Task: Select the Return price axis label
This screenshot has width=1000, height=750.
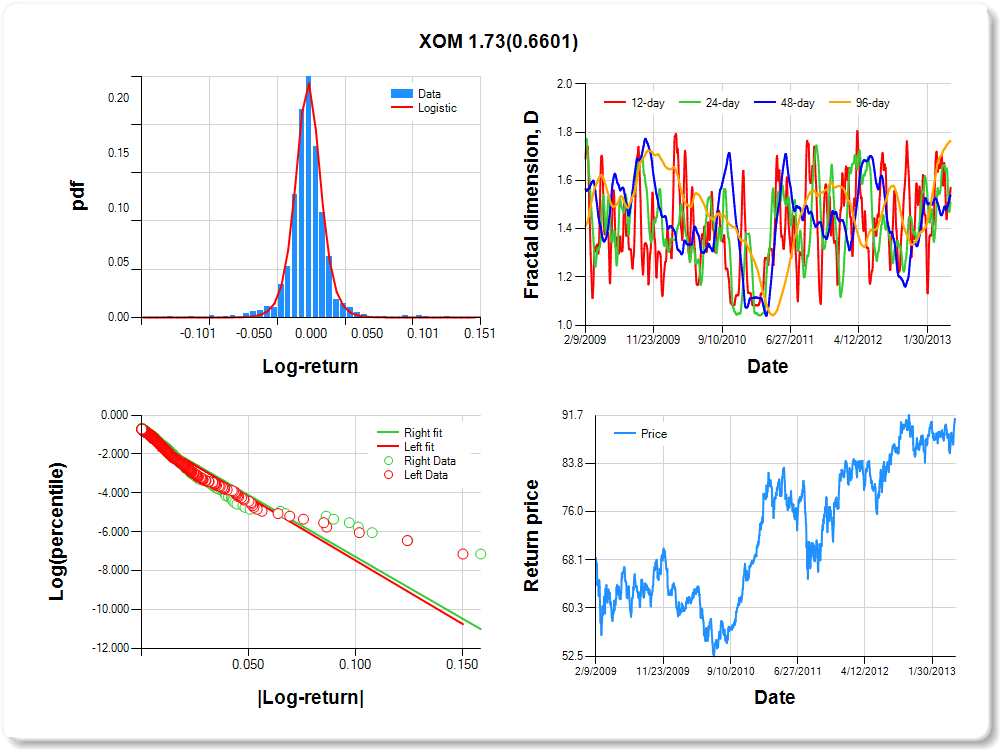Action: 532,535
